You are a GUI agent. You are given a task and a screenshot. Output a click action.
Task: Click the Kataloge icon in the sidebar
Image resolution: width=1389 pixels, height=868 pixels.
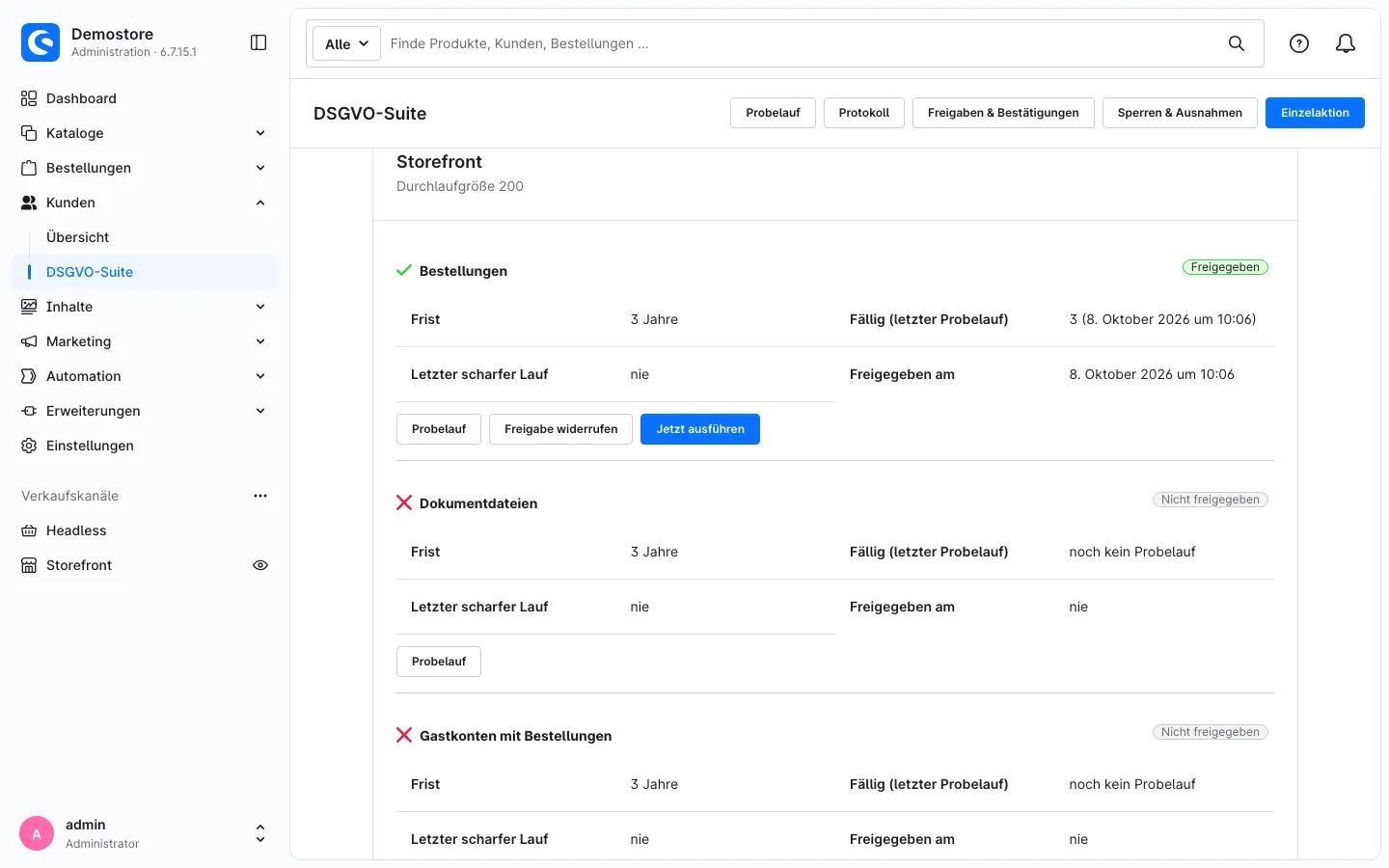tap(29, 133)
